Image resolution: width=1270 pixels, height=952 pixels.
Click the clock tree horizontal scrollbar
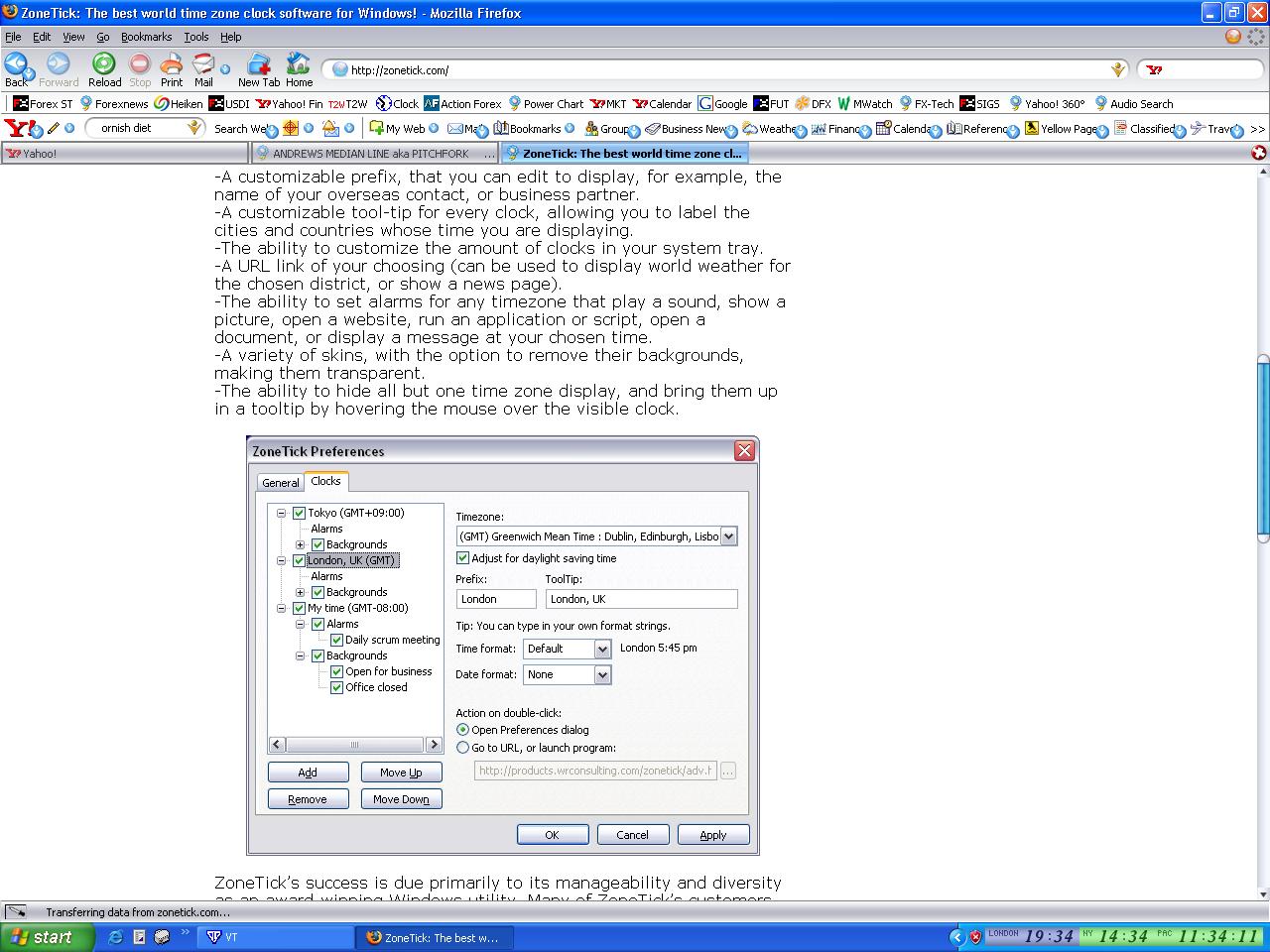355,745
